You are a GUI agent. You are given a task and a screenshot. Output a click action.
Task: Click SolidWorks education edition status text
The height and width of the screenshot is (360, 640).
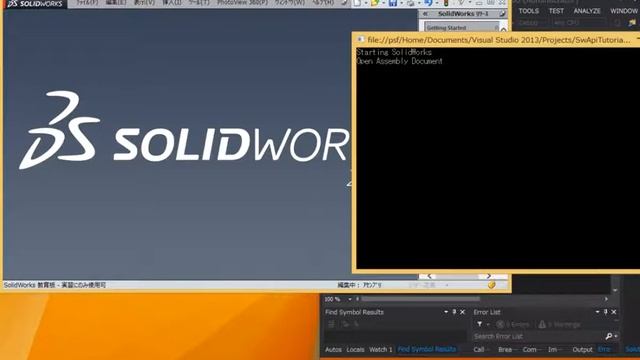(x=55, y=285)
